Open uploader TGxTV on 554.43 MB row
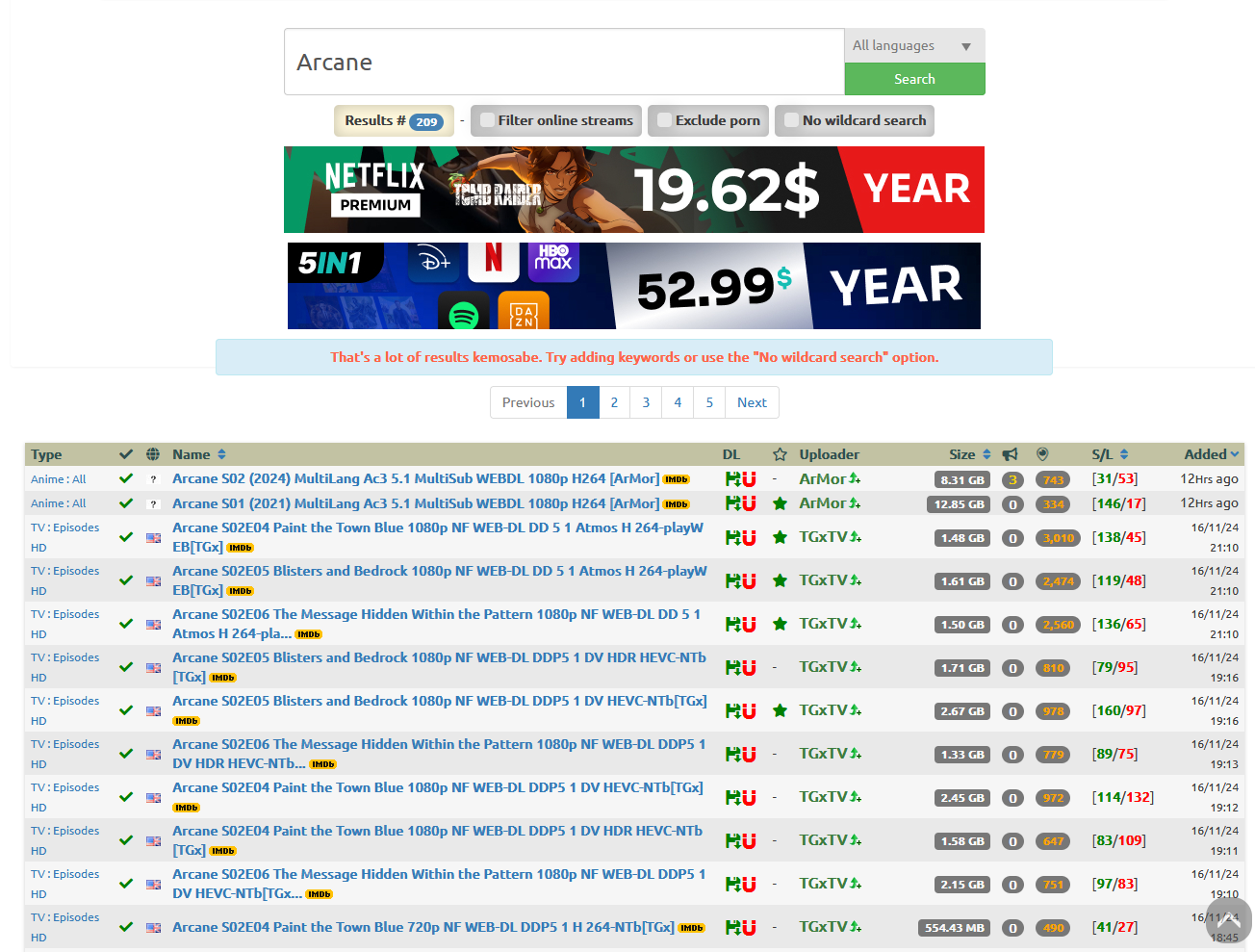Viewport: 1255px width, 952px height. 823,926
